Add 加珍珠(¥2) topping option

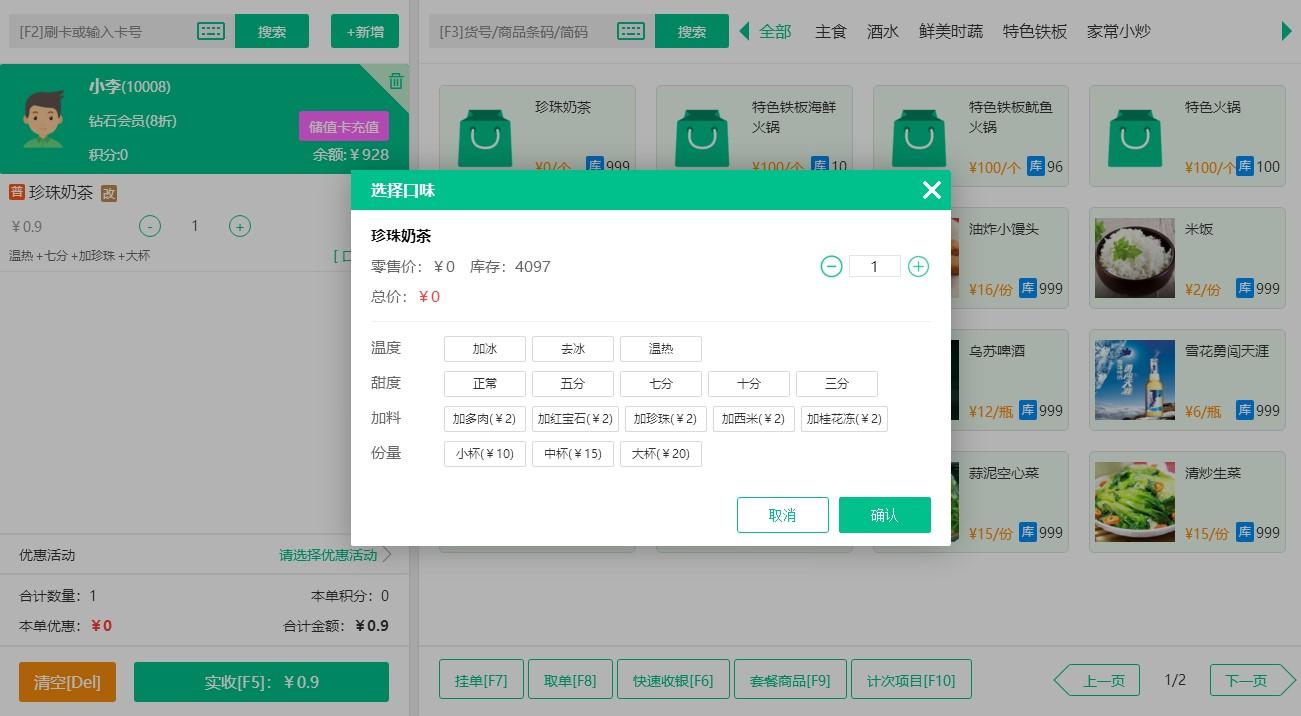pyautogui.click(x=665, y=418)
